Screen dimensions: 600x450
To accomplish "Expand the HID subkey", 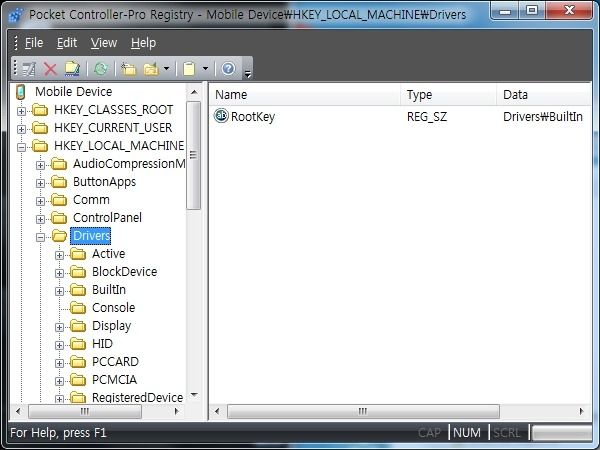I will [59, 345].
